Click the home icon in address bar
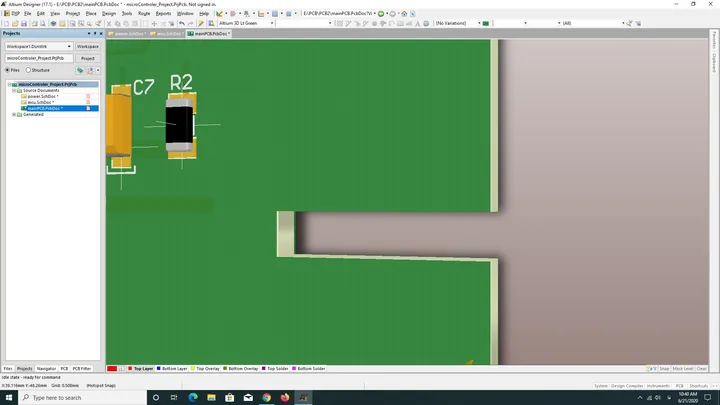The width and height of the screenshot is (720, 405). point(404,14)
